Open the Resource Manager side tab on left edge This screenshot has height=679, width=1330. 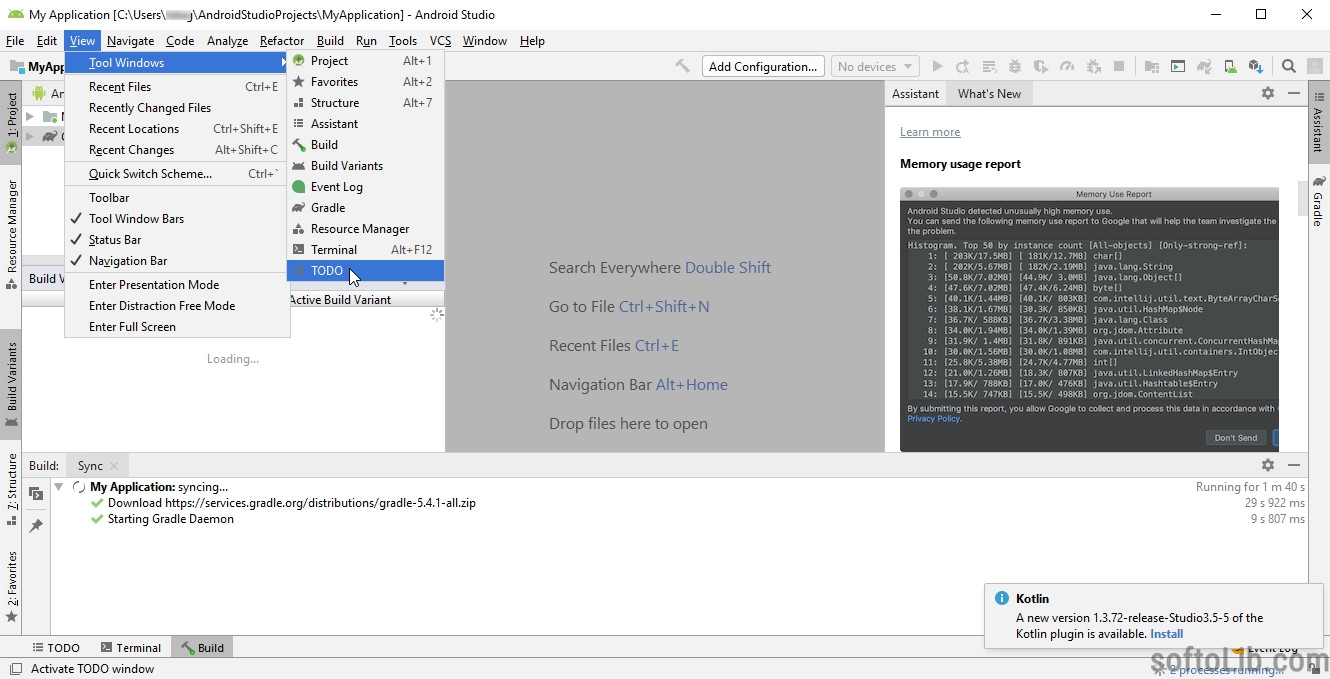(x=11, y=234)
